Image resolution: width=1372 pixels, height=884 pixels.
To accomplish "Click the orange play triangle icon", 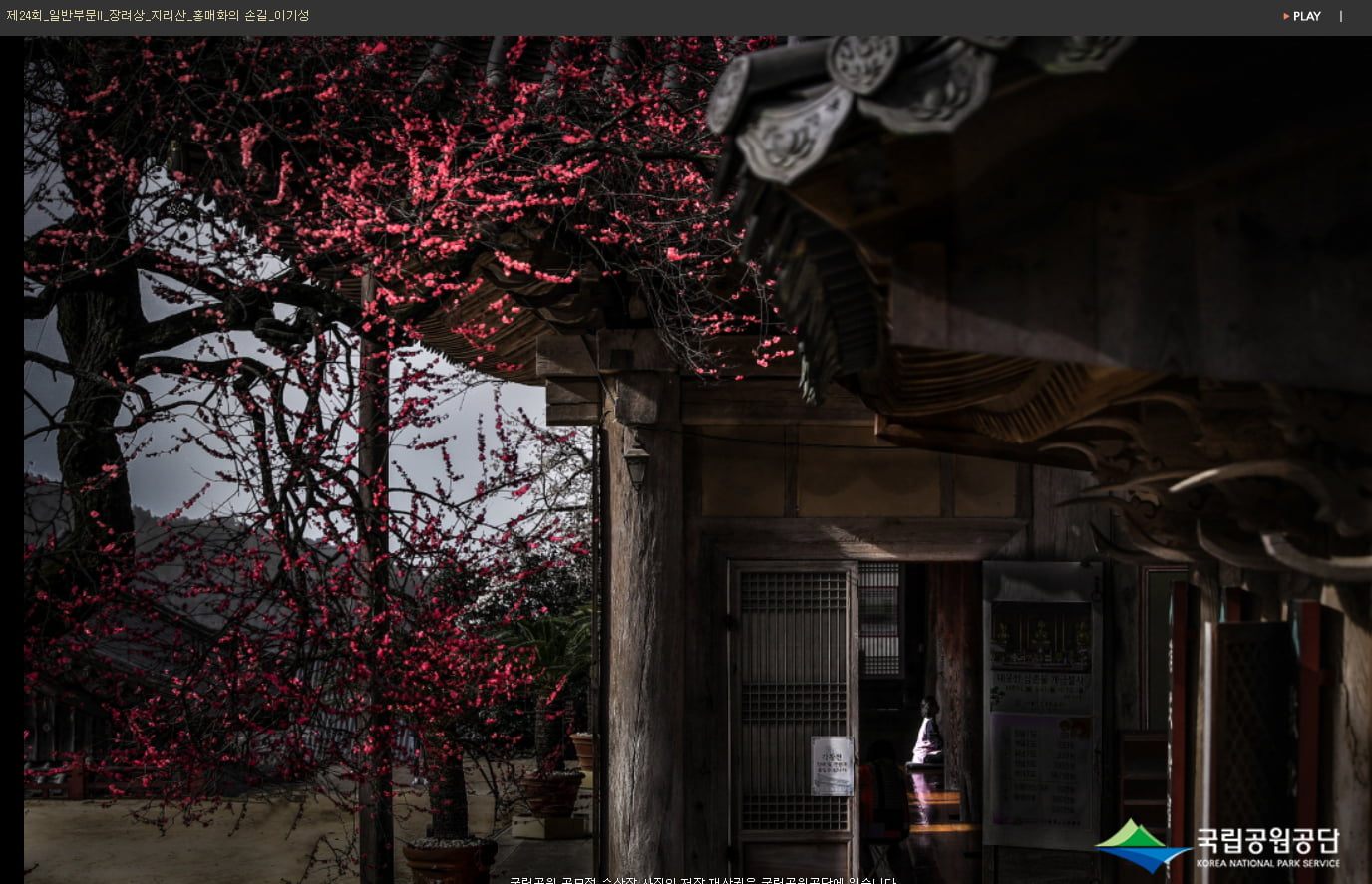I will 1286,16.
